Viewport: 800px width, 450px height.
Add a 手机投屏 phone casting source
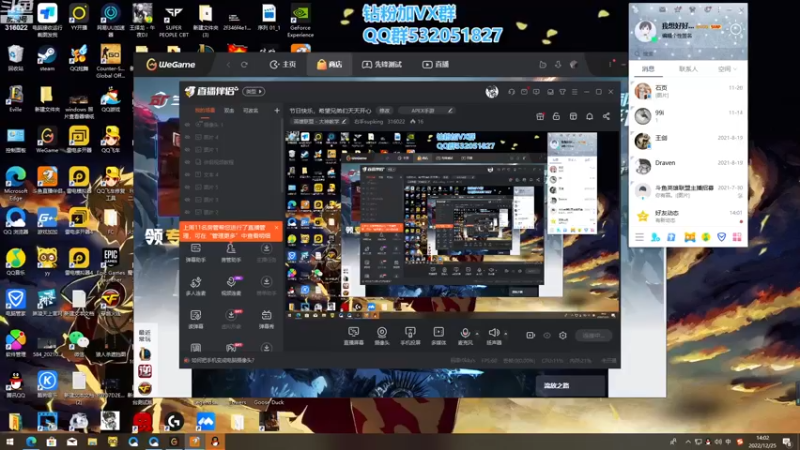(410, 336)
